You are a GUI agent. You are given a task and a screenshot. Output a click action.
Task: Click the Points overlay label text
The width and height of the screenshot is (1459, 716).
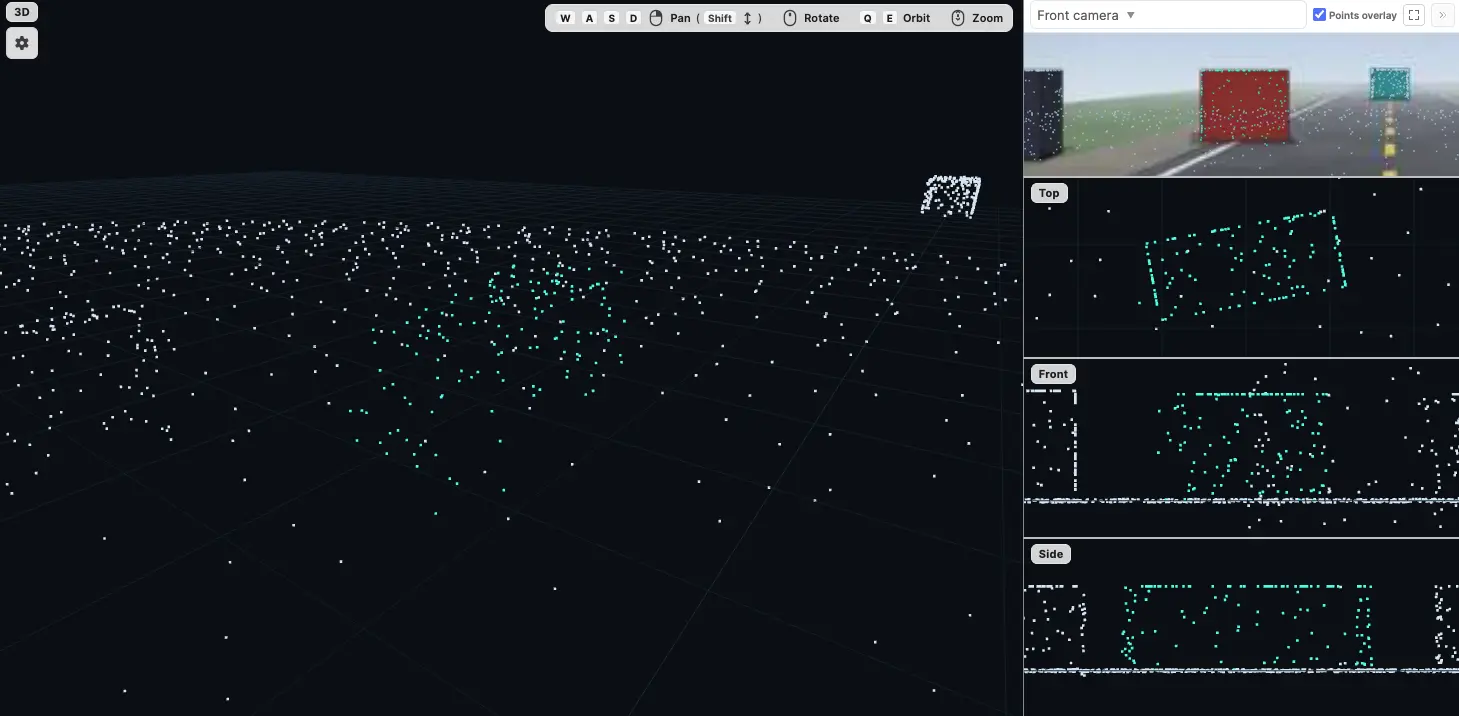pos(1363,15)
